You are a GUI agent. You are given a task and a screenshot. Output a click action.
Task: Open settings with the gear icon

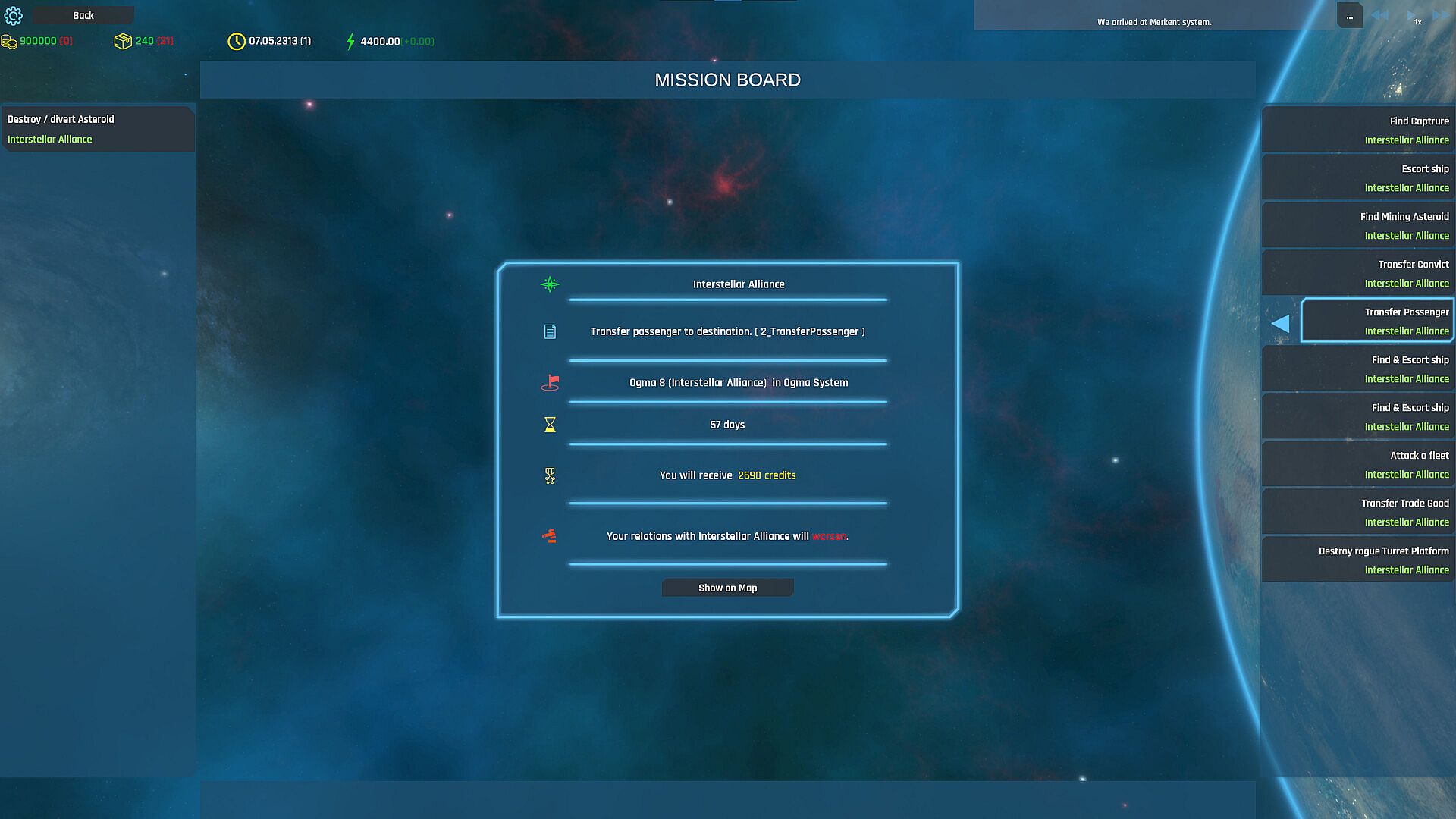[14, 15]
